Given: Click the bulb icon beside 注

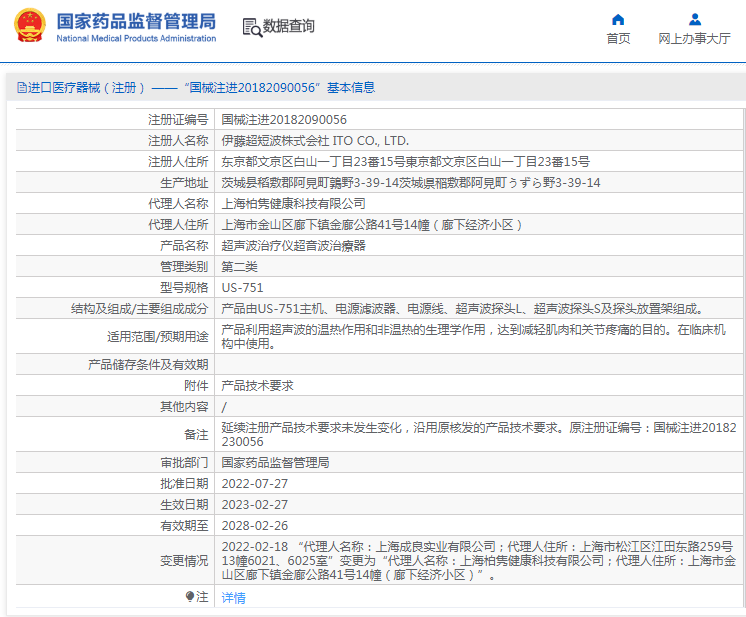Looking at the screenshot, I should click(x=190, y=597).
